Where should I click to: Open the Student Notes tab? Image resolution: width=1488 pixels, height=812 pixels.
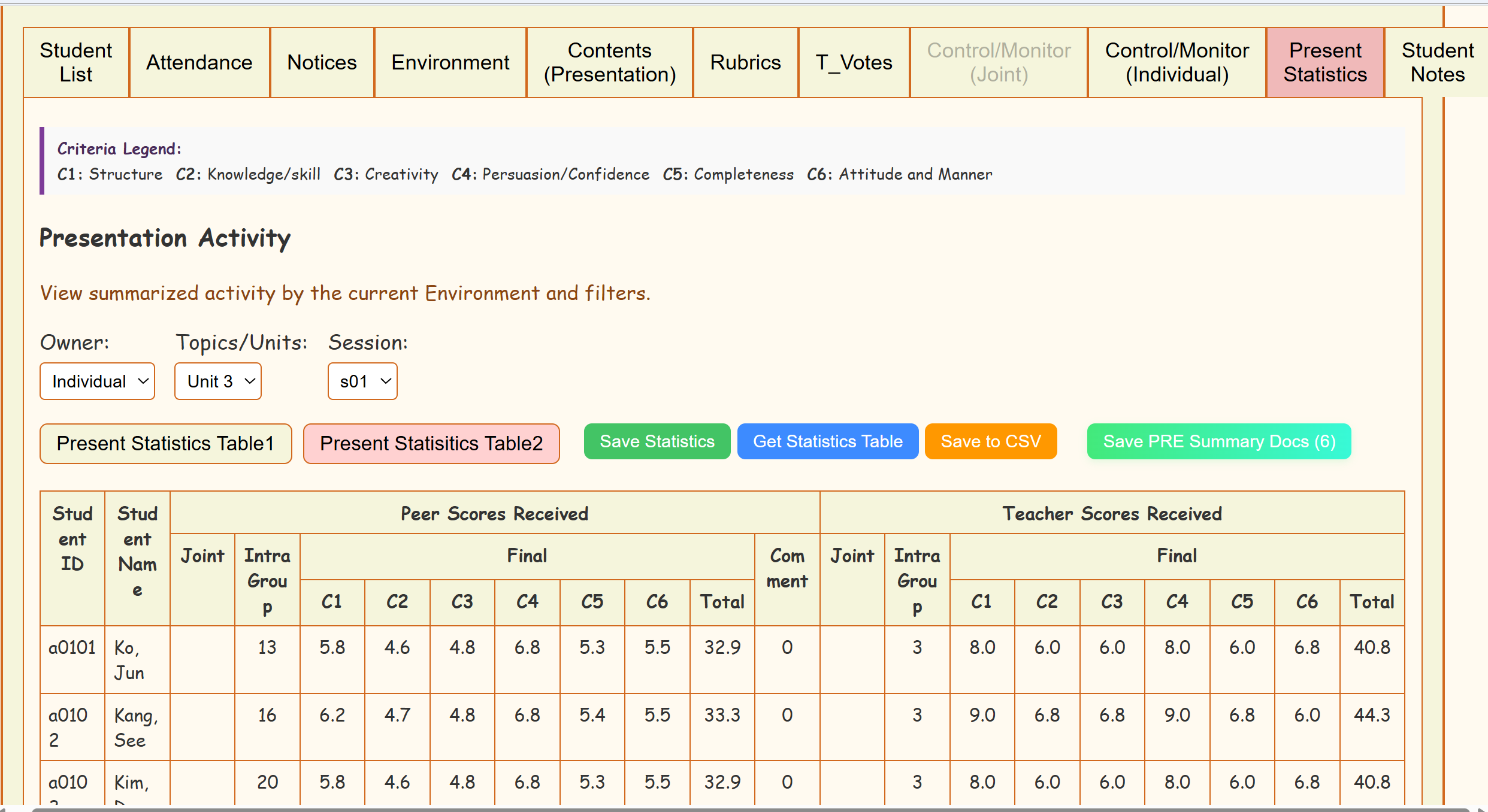1437,62
